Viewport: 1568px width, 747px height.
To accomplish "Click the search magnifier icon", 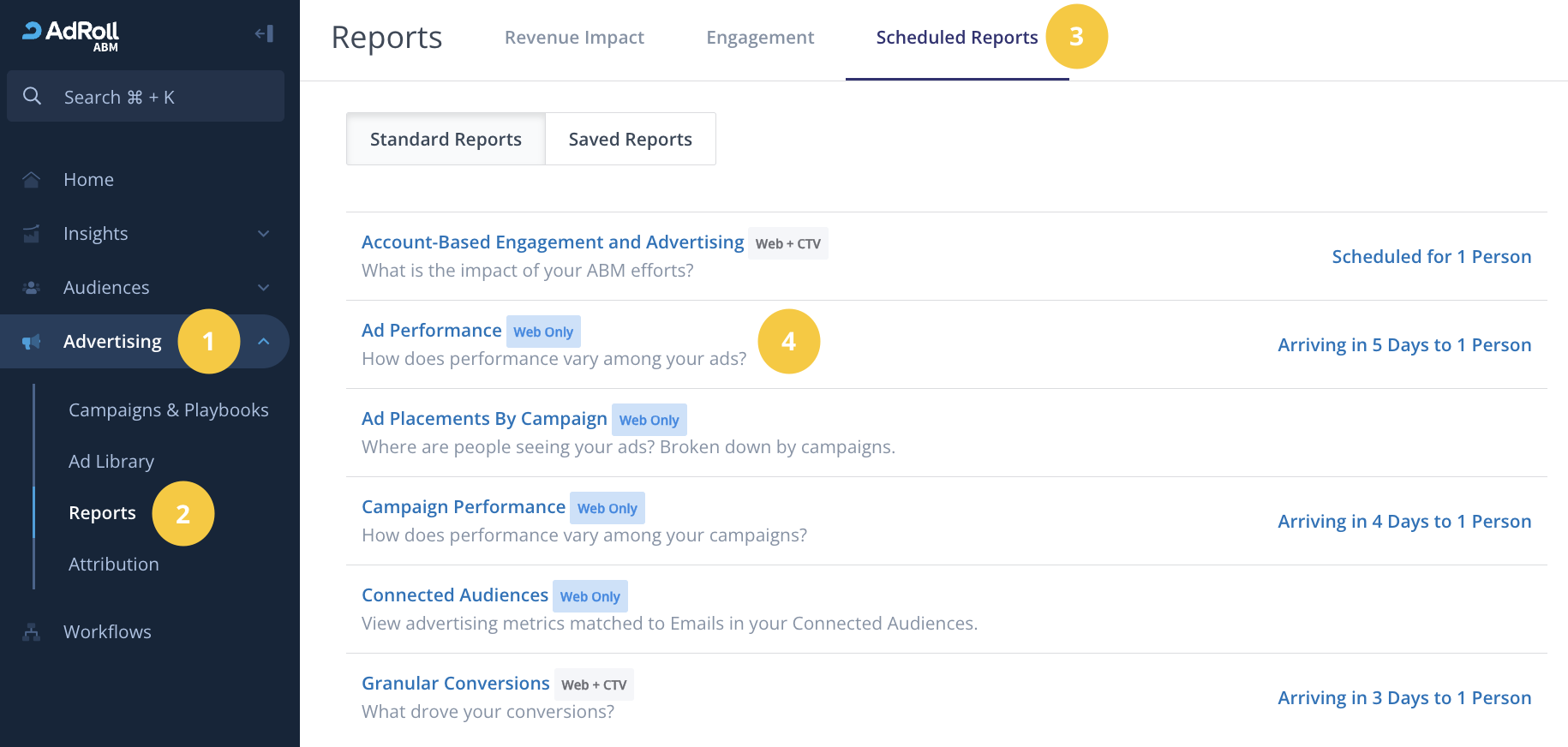I will click(33, 96).
